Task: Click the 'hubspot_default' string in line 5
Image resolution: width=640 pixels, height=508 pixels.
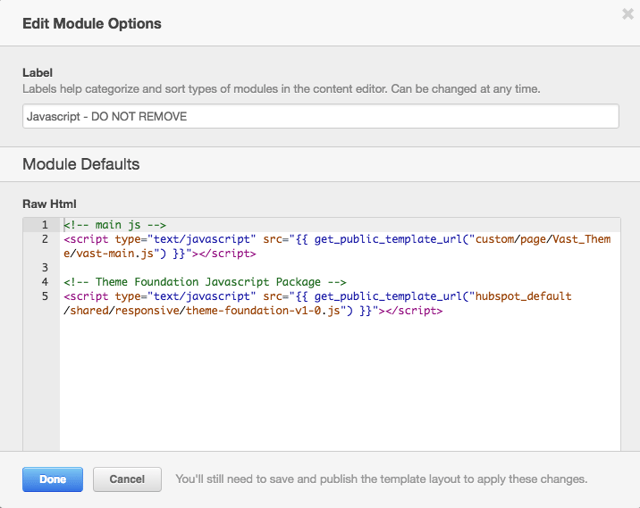Action: (522, 296)
